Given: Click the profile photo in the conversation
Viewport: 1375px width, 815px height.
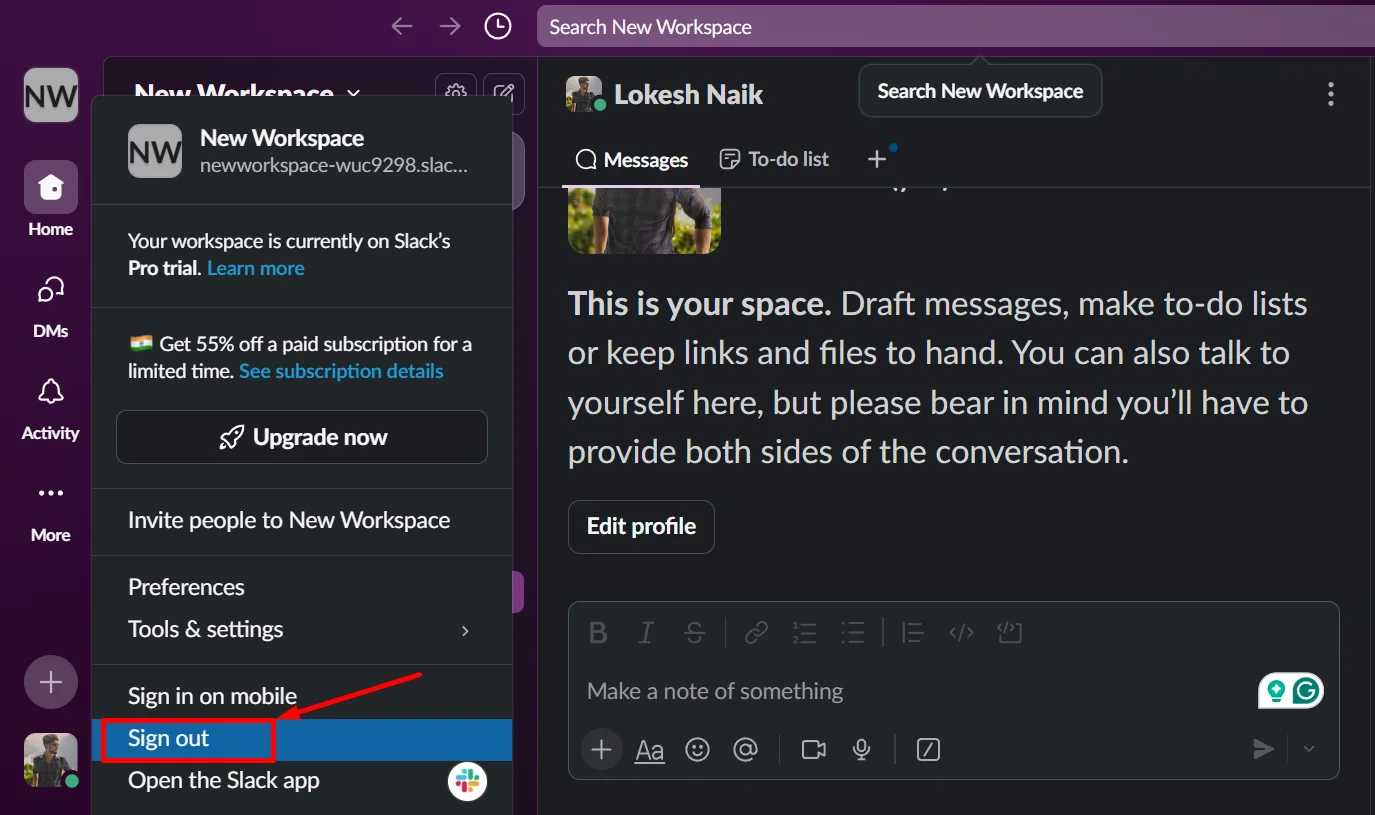Looking at the screenshot, I should 644,220.
